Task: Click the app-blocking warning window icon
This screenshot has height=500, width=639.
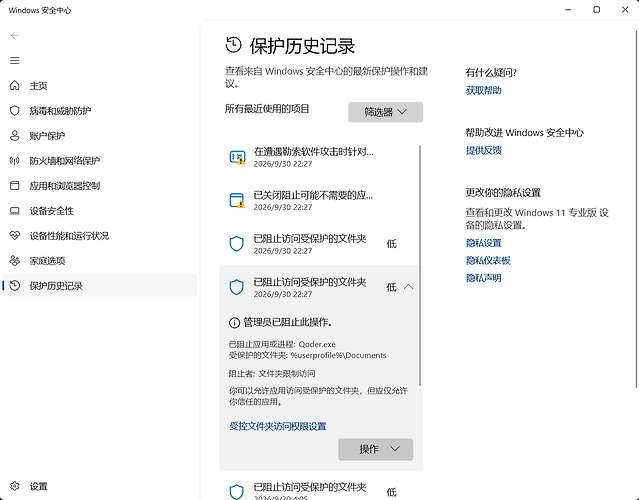Action: 237,200
